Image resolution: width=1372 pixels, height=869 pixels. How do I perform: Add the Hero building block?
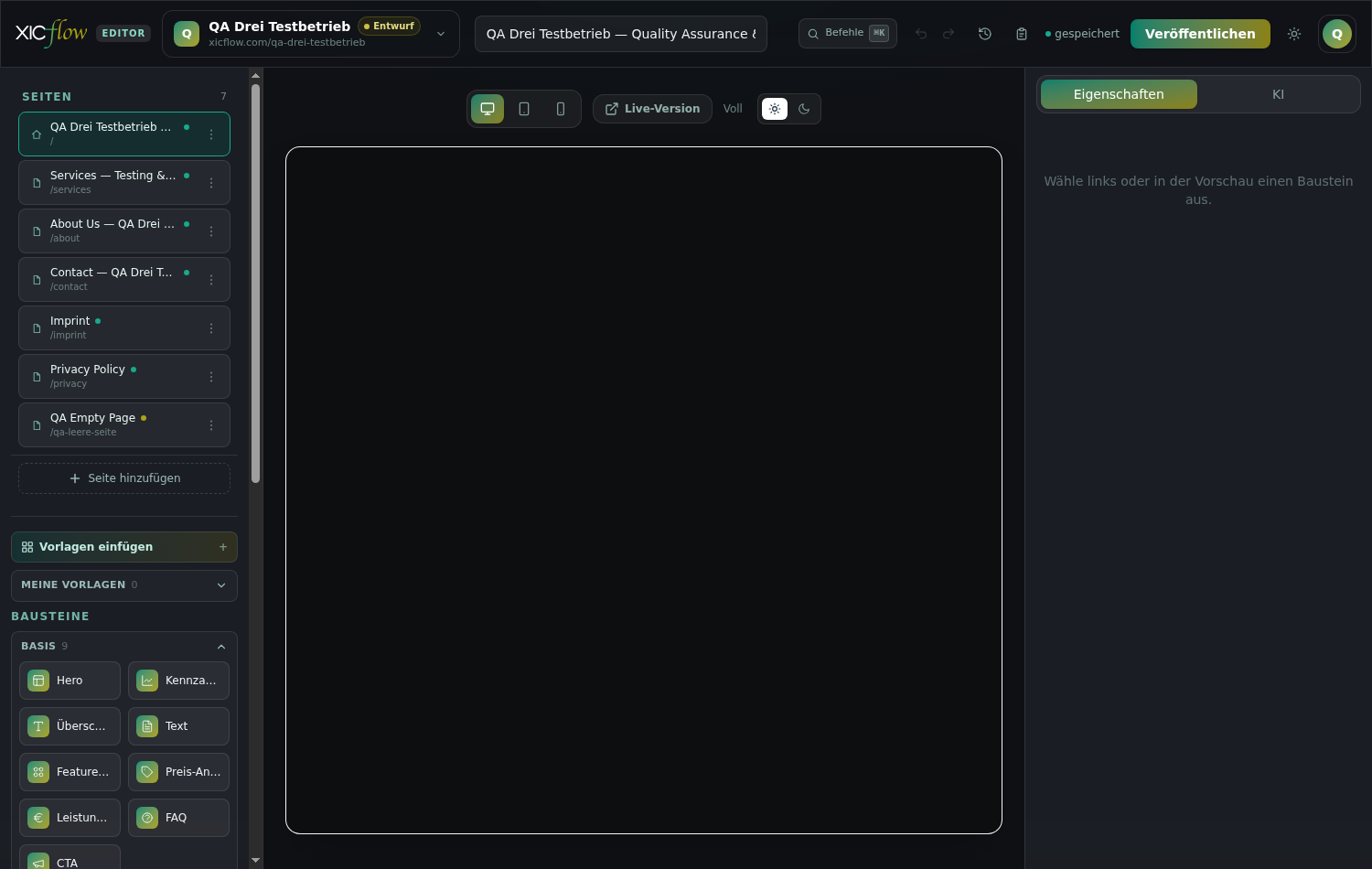point(70,681)
